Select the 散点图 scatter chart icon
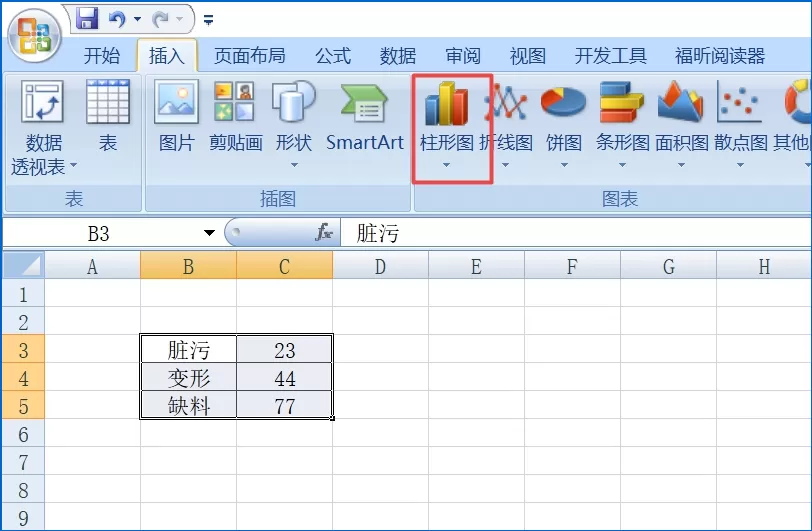The width and height of the screenshot is (812, 531). click(740, 102)
